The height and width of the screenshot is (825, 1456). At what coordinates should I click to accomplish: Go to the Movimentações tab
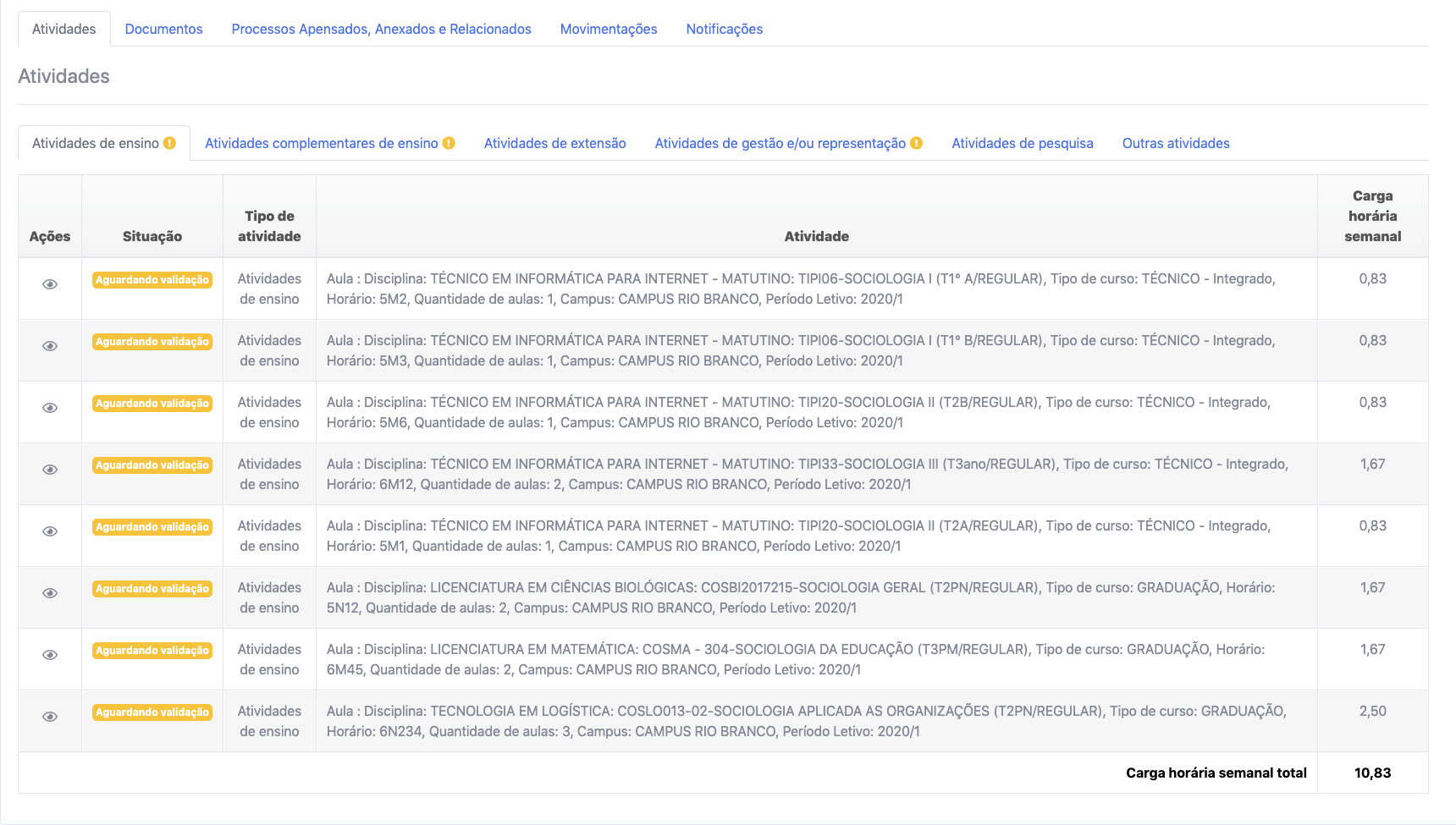[608, 29]
